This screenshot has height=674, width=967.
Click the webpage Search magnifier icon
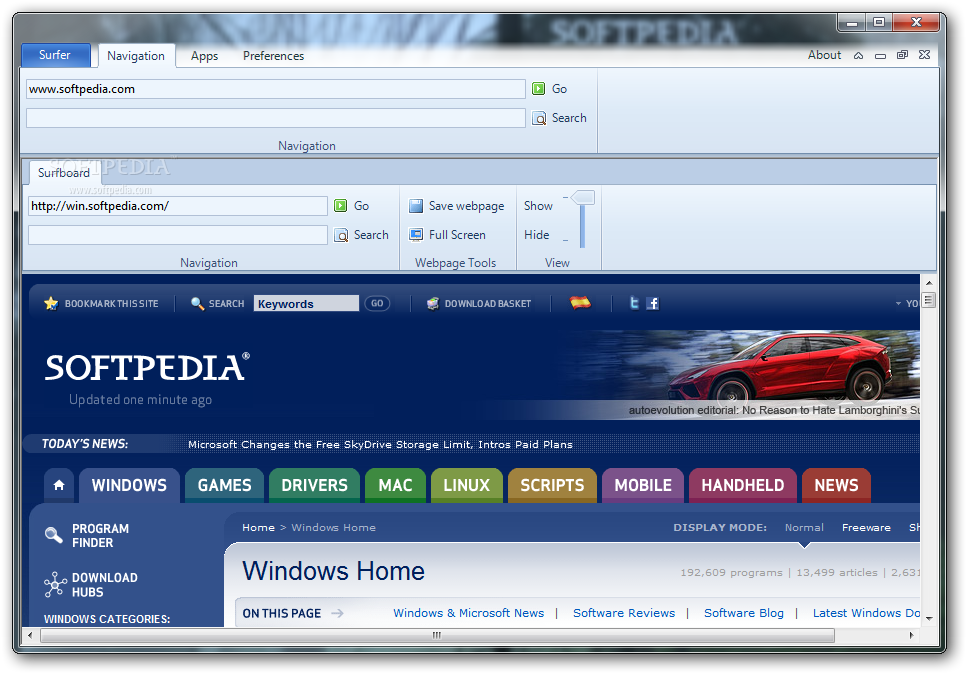(x=197, y=303)
